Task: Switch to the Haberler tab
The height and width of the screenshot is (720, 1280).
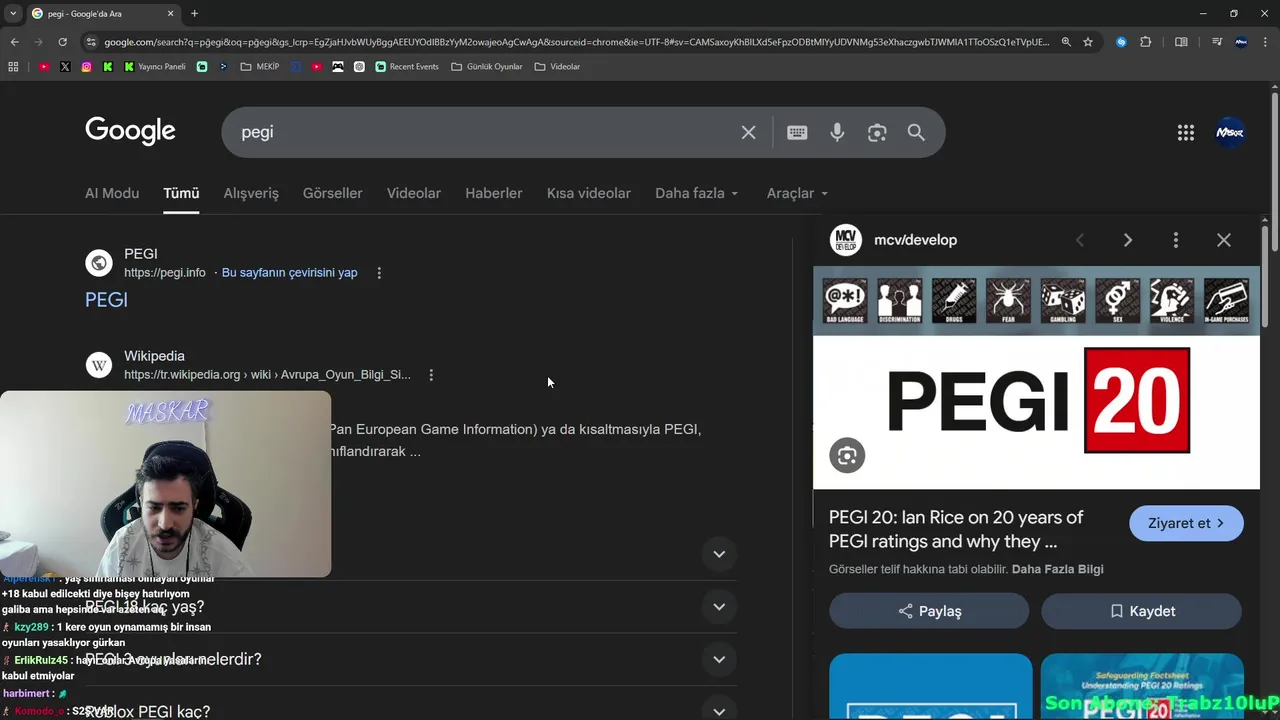Action: click(x=494, y=193)
